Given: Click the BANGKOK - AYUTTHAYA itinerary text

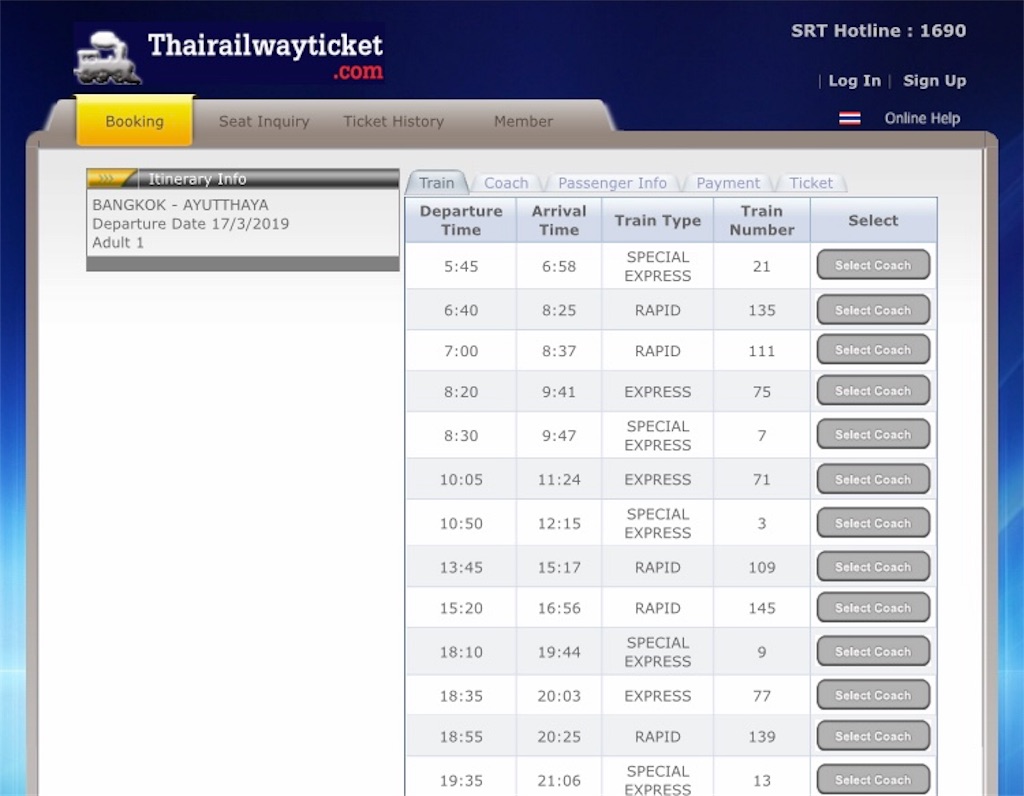Looking at the screenshot, I should (x=180, y=204).
